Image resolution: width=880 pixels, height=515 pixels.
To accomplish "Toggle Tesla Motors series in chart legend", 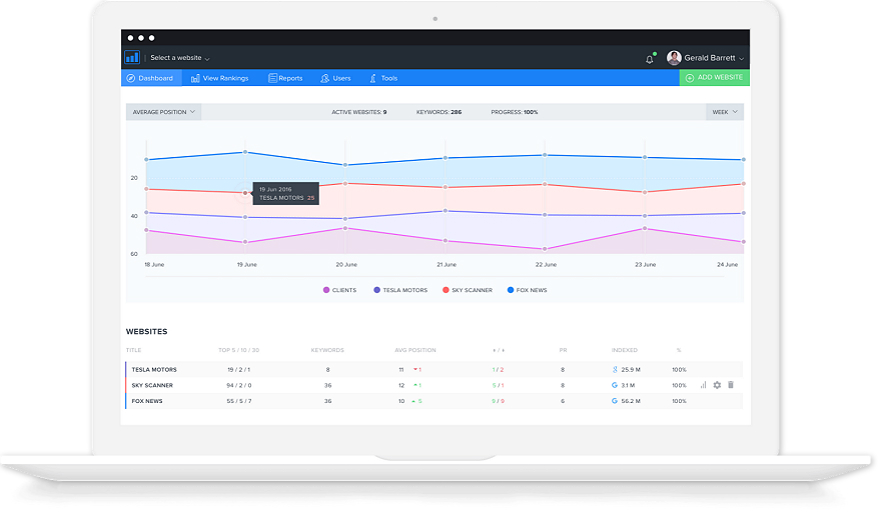I will pos(400,290).
